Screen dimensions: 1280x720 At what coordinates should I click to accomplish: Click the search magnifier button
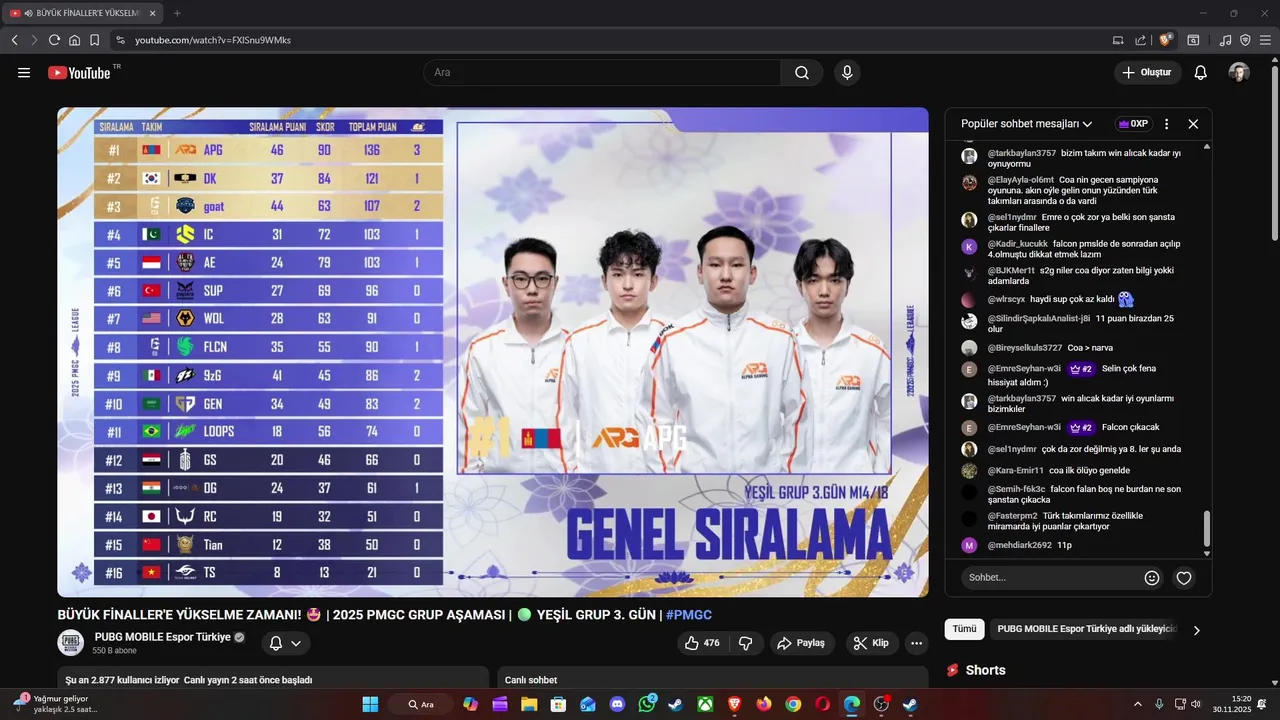click(x=802, y=72)
